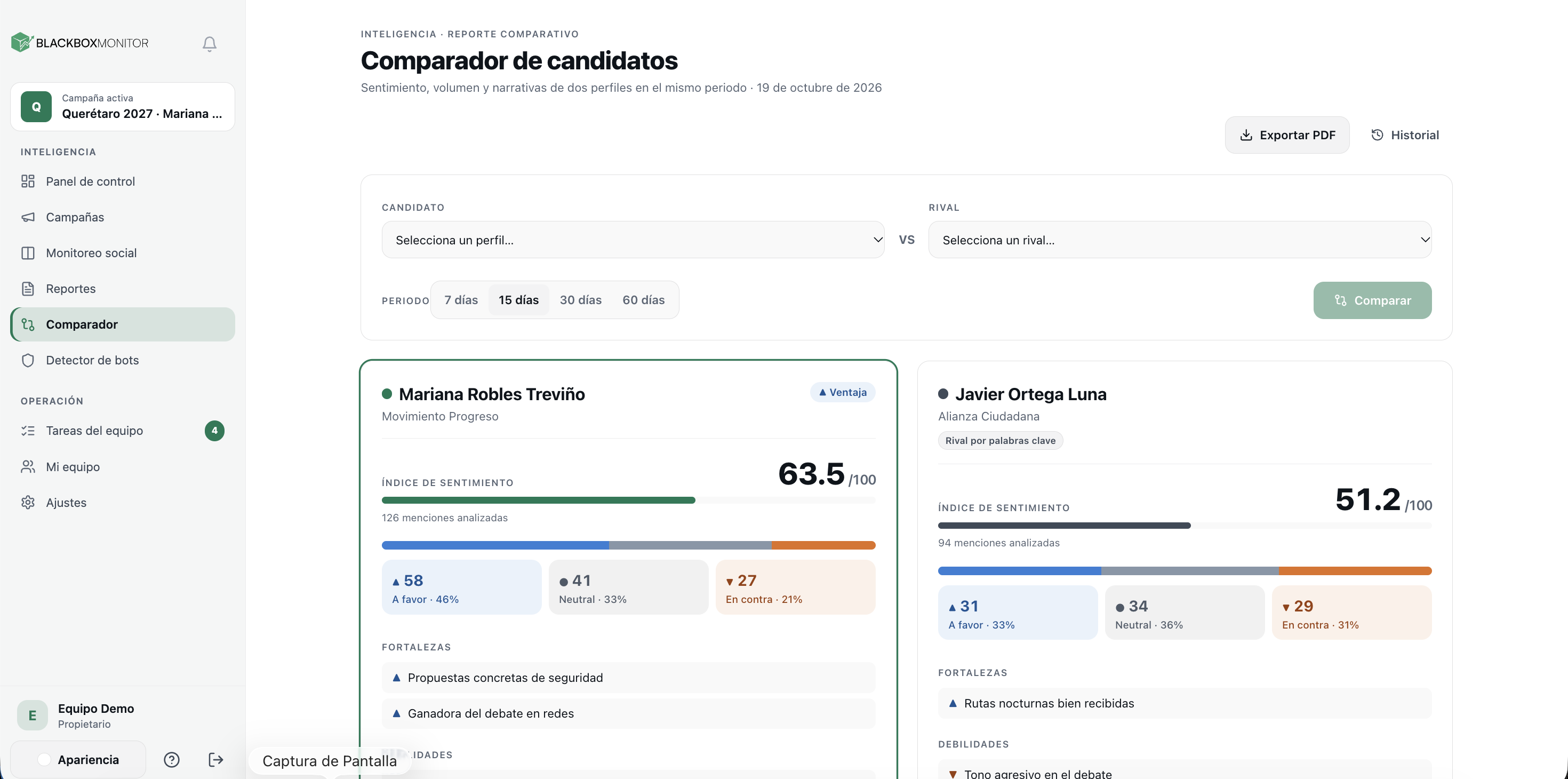The height and width of the screenshot is (779, 1568).
Task: Click the Detector de bots shield icon
Action: click(28, 360)
